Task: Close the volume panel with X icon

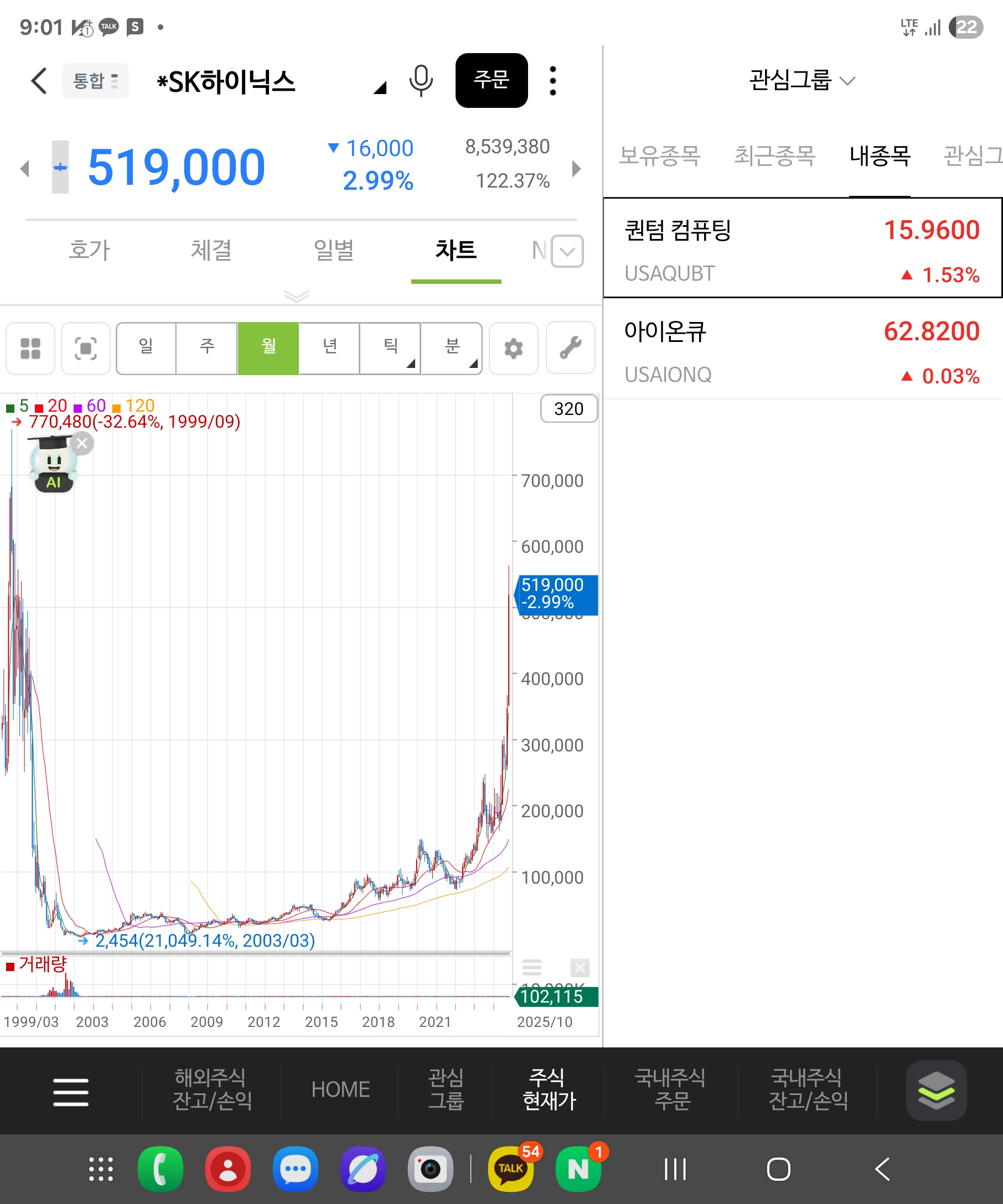Action: (x=580, y=967)
